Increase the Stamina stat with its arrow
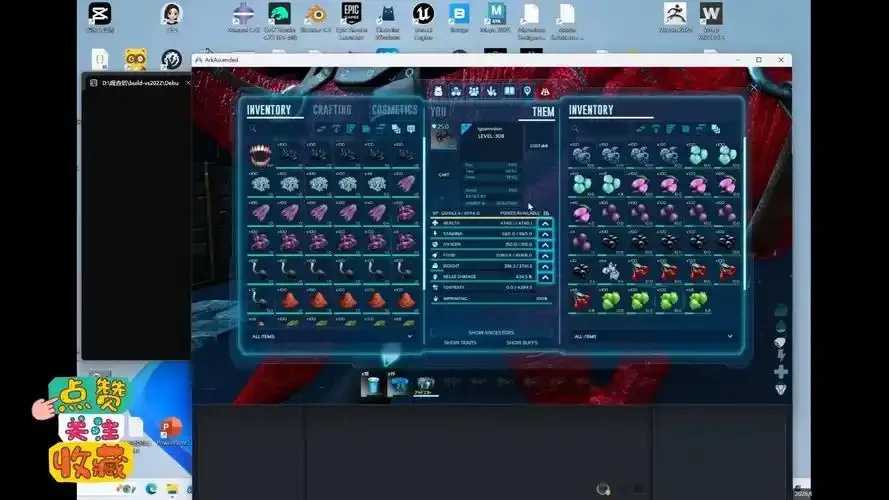This screenshot has height=500, width=889. pyautogui.click(x=545, y=234)
